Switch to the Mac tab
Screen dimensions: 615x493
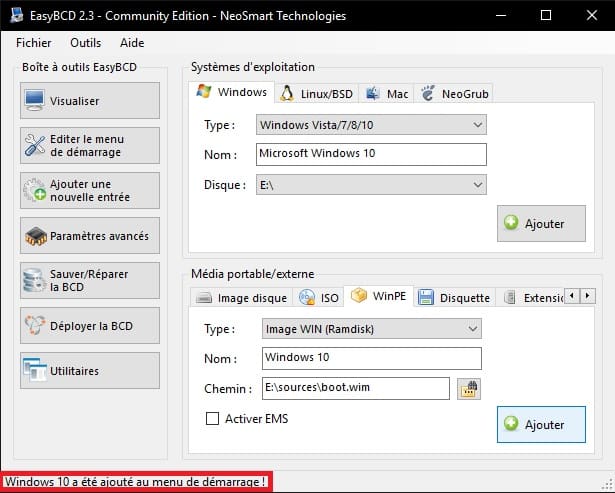pos(386,94)
